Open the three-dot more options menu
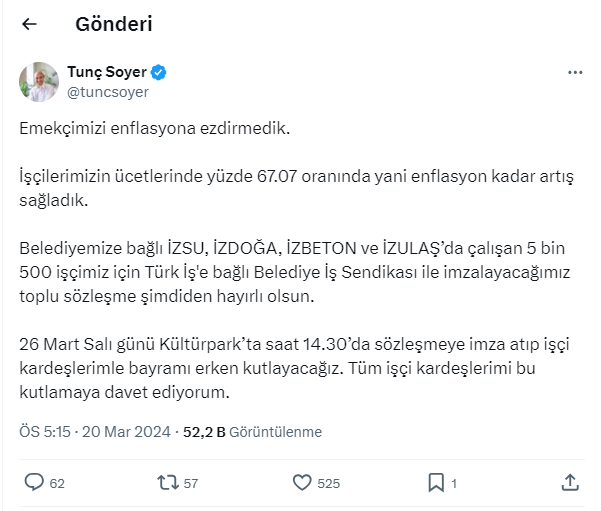The image size is (601, 511). tap(574, 73)
